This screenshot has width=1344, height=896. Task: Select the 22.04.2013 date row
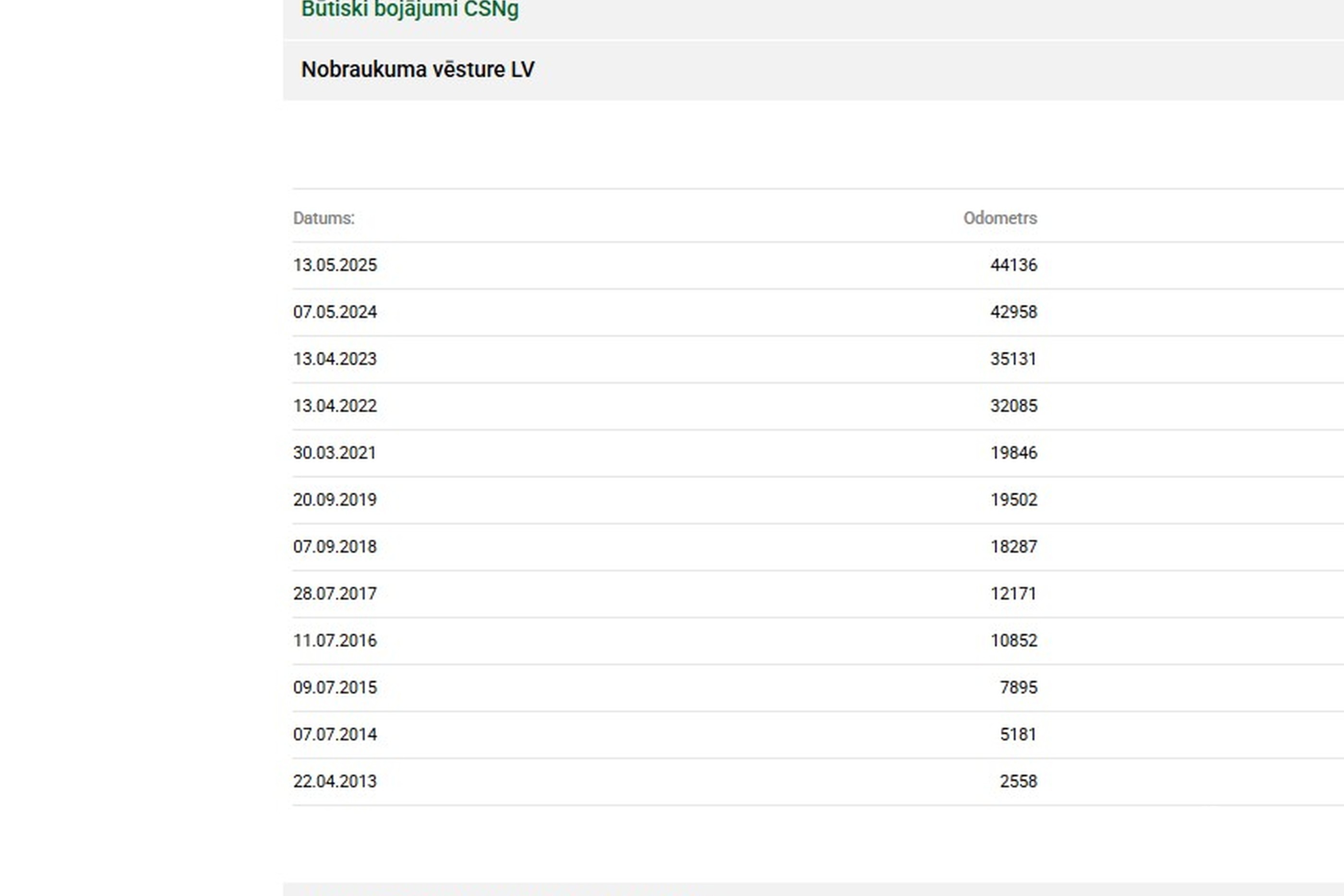point(335,780)
